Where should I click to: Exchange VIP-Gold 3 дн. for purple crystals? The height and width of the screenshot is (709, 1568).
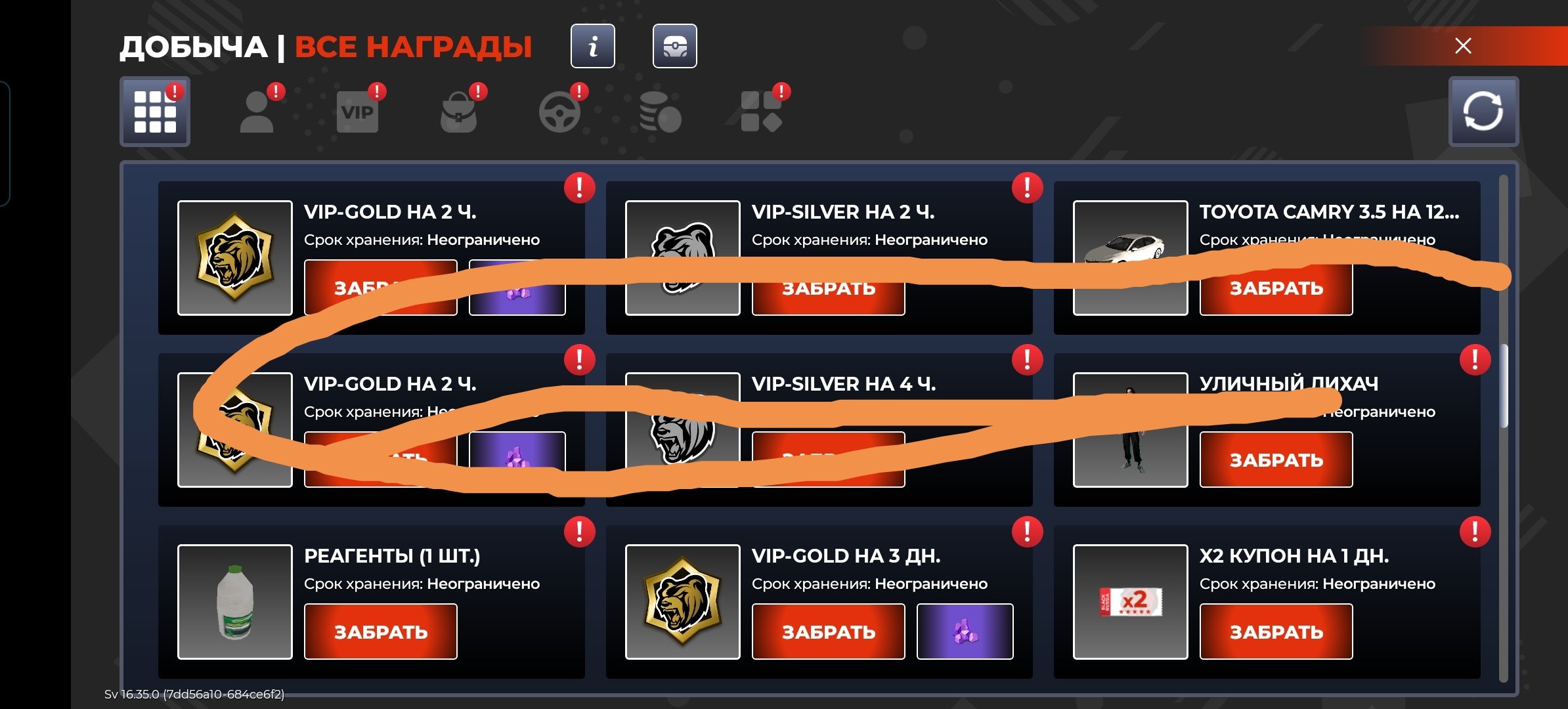pyautogui.click(x=965, y=632)
